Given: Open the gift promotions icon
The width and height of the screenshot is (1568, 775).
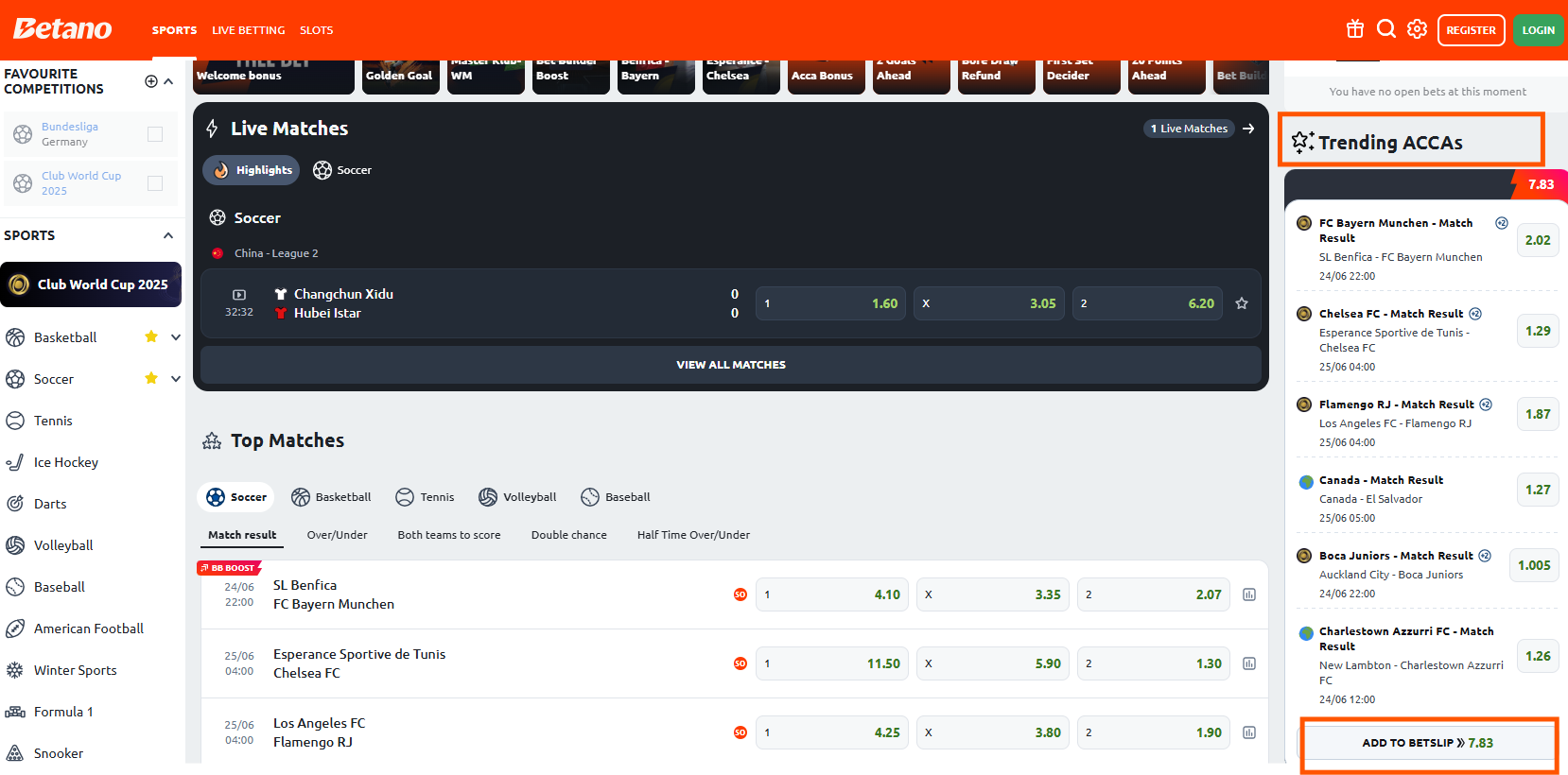Looking at the screenshot, I should coord(1355,29).
